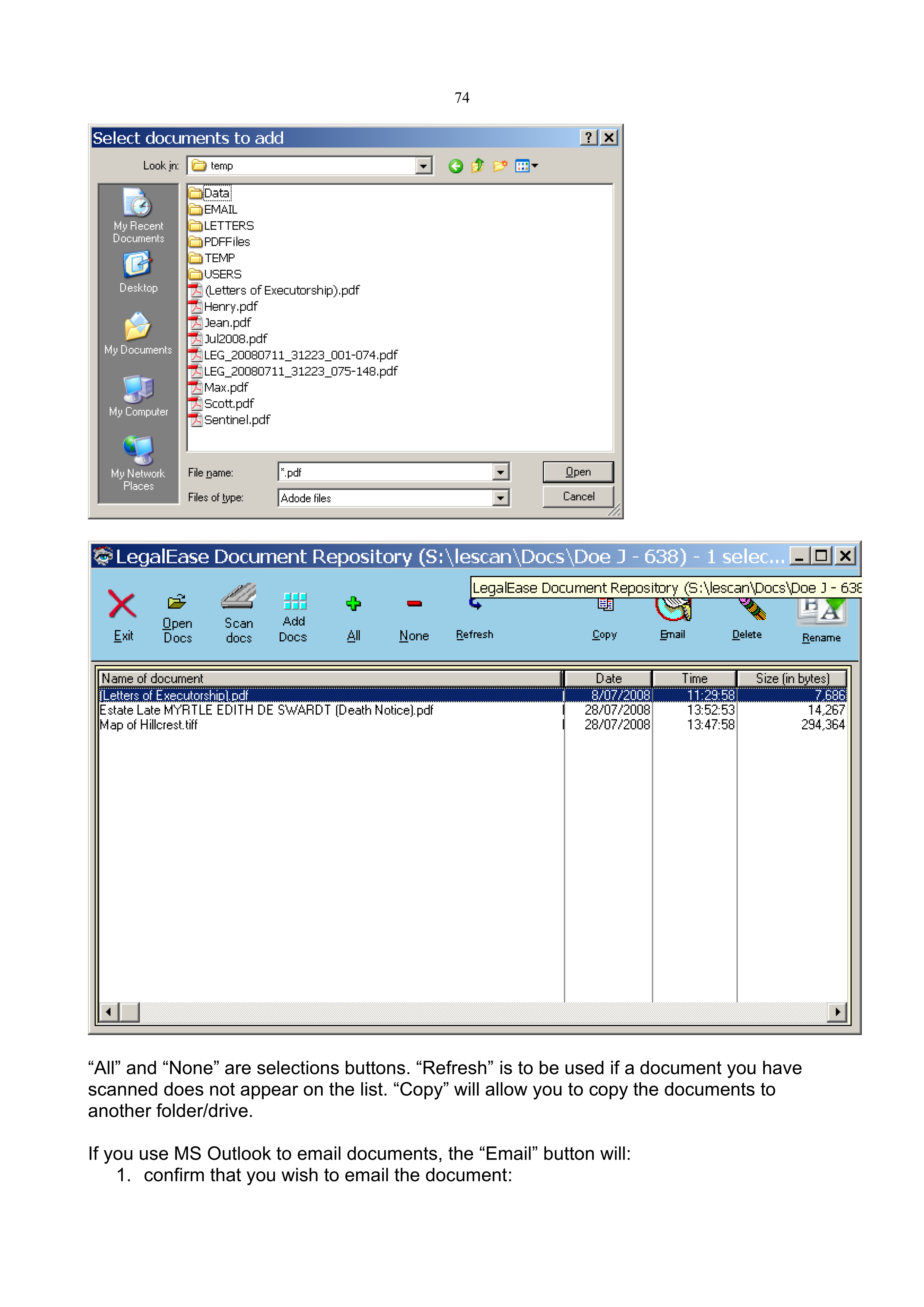Go up one folder level icon
This screenshot has height=1307, width=924.
[x=478, y=166]
